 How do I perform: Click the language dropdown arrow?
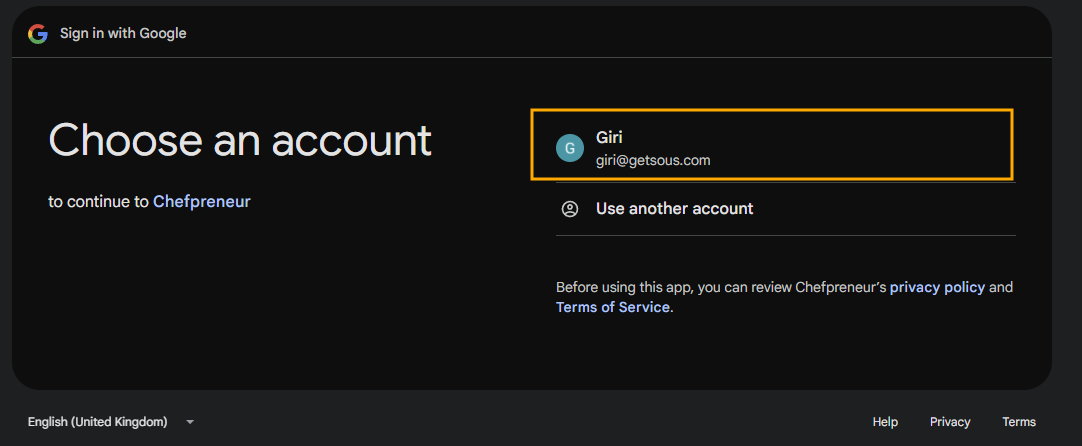click(190, 422)
